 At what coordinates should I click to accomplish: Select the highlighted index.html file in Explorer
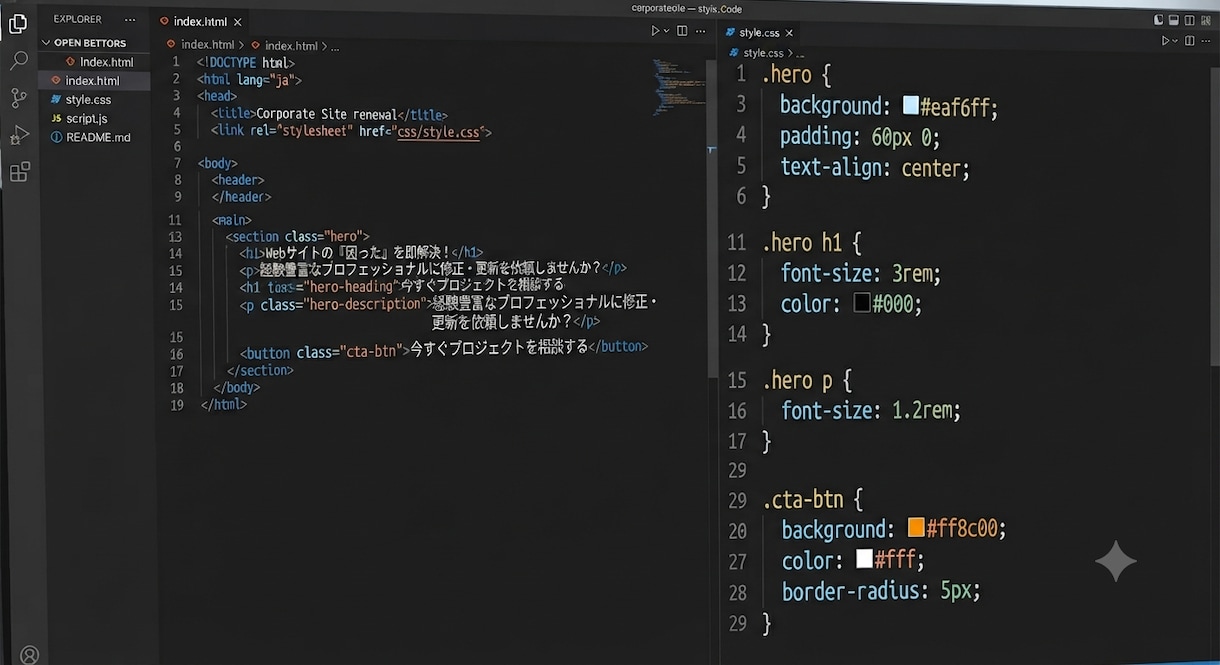click(x=94, y=81)
